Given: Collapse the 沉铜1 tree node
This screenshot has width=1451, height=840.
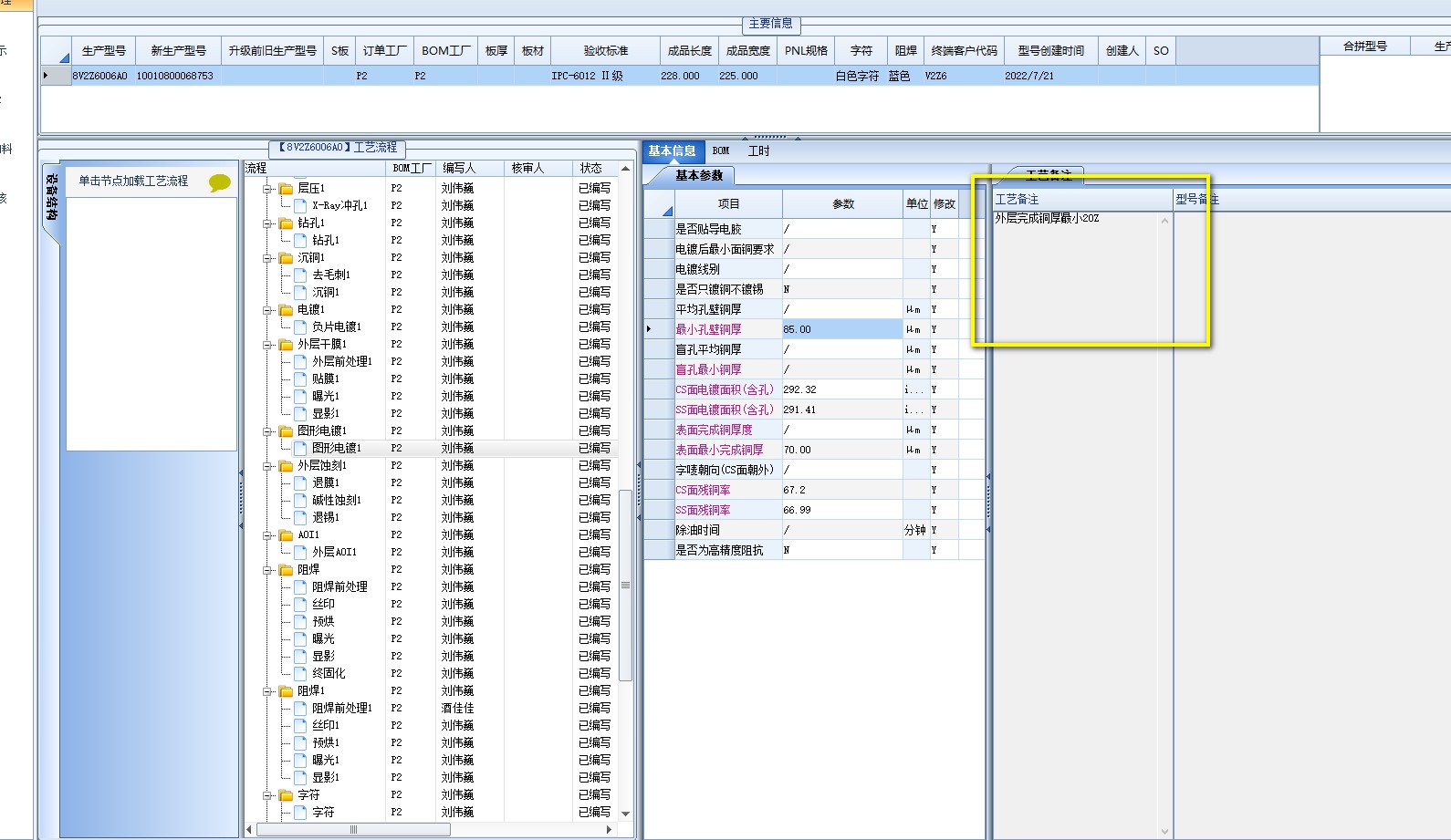Looking at the screenshot, I should click(268, 258).
